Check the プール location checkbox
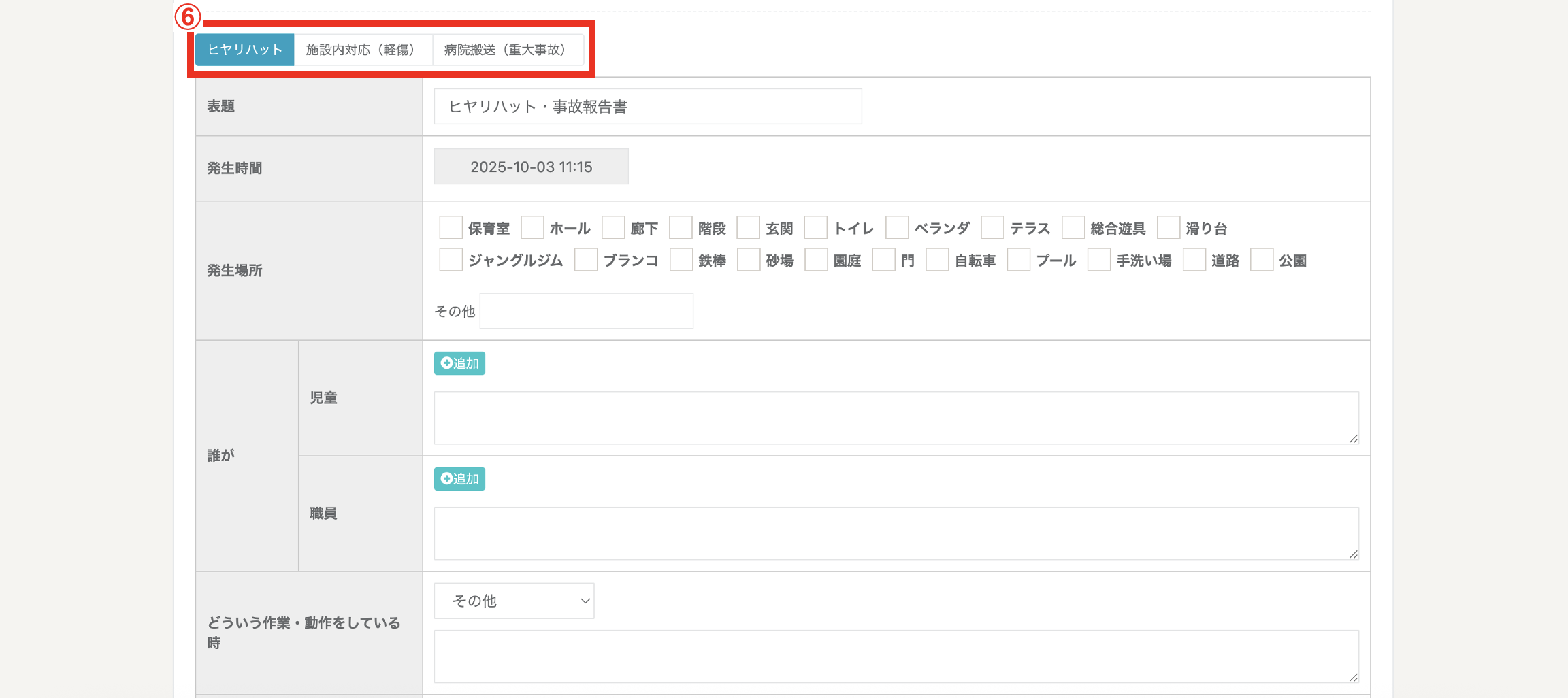The height and width of the screenshot is (698, 1568). pos(1019,260)
